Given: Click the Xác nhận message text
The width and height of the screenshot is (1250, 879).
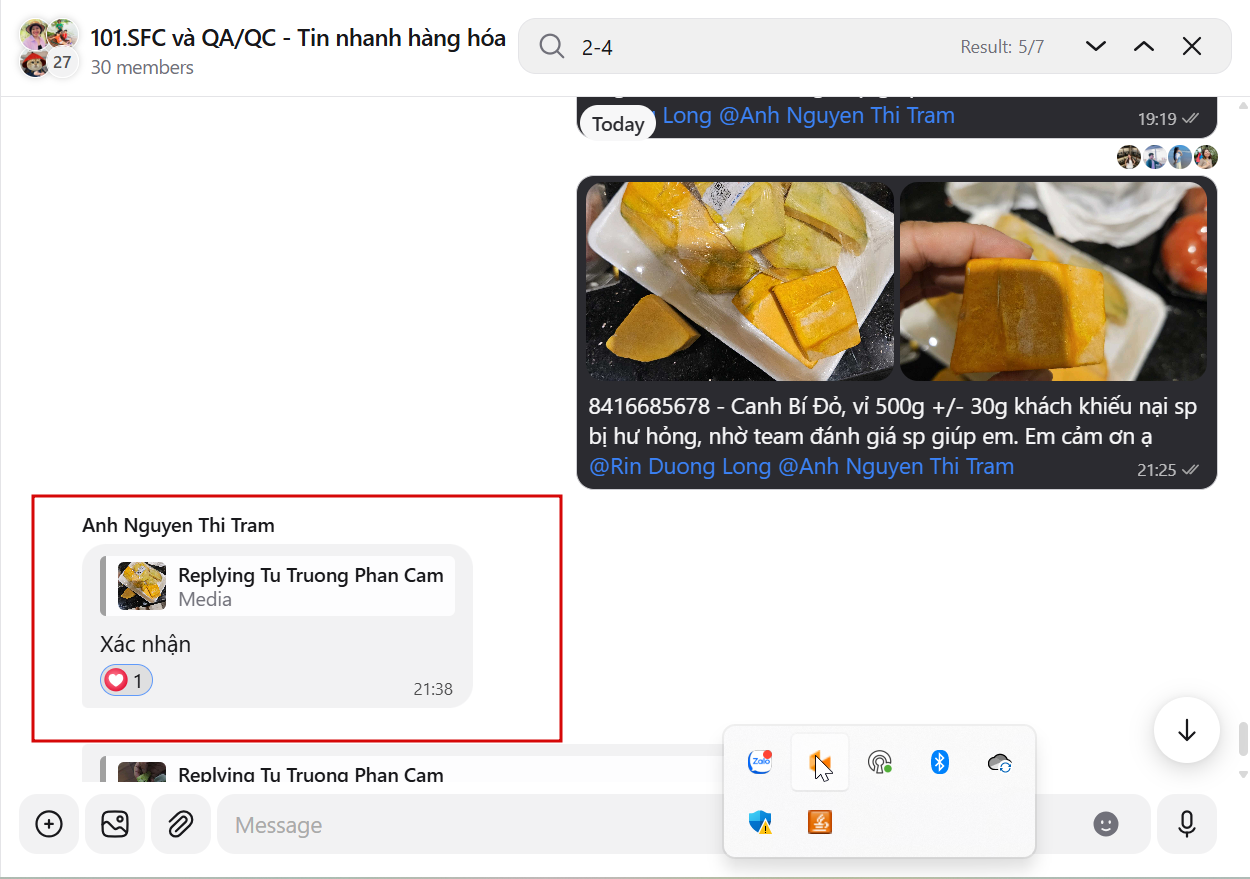Looking at the screenshot, I should coord(145,644).
